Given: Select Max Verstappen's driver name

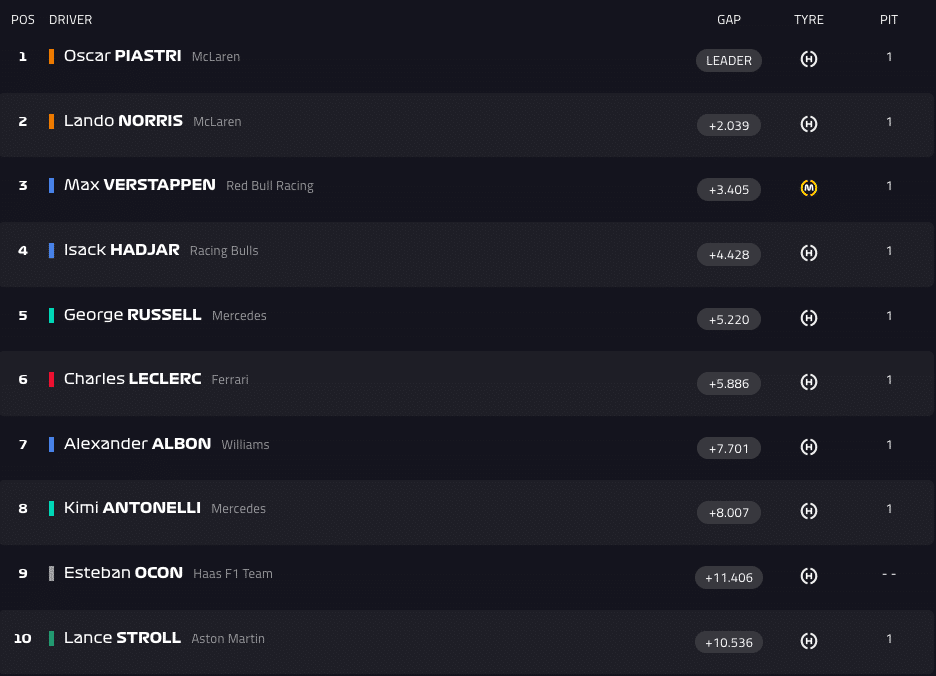Looking at the screenshot, I should [x=139, y=185].
